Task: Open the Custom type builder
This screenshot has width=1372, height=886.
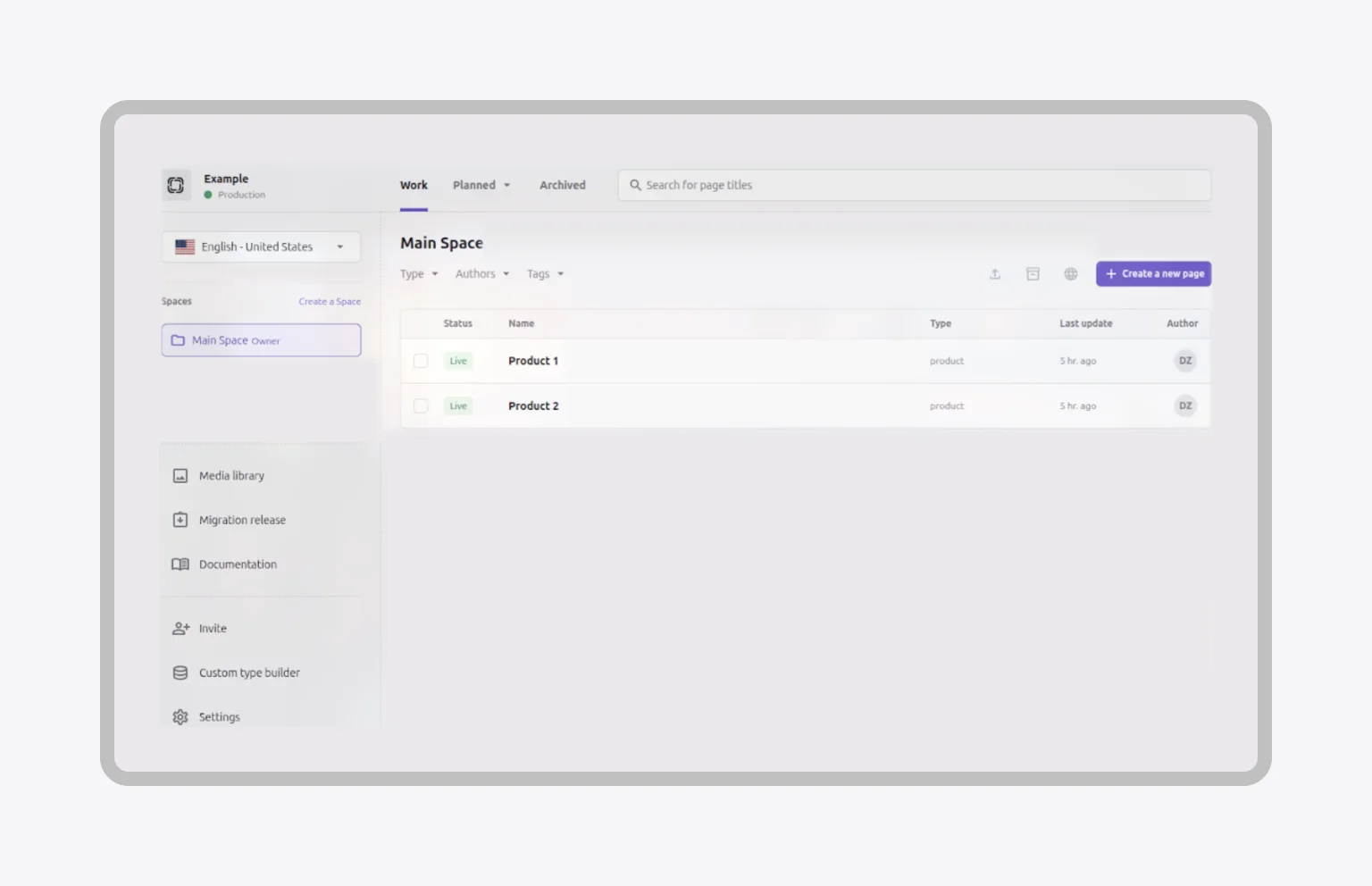Action: point(249,673)
